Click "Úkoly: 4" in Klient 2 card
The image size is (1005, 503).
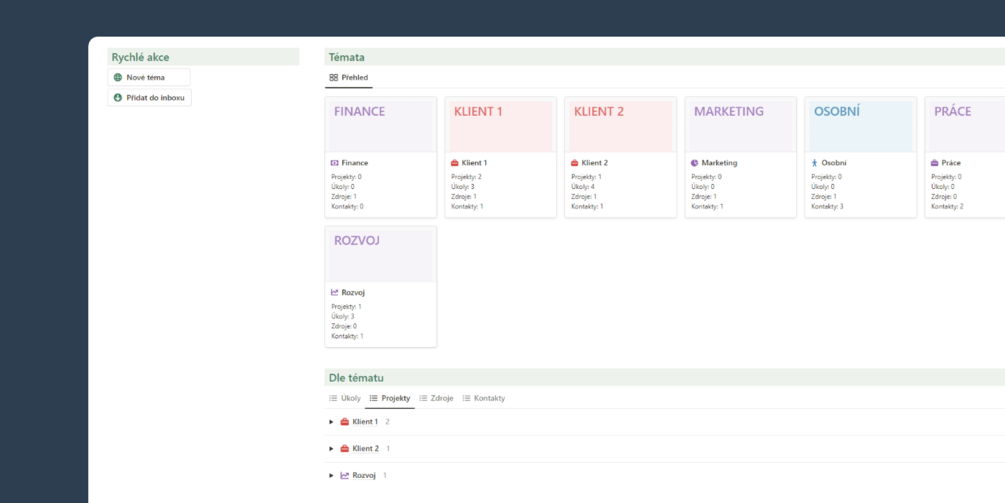point(583,186)
